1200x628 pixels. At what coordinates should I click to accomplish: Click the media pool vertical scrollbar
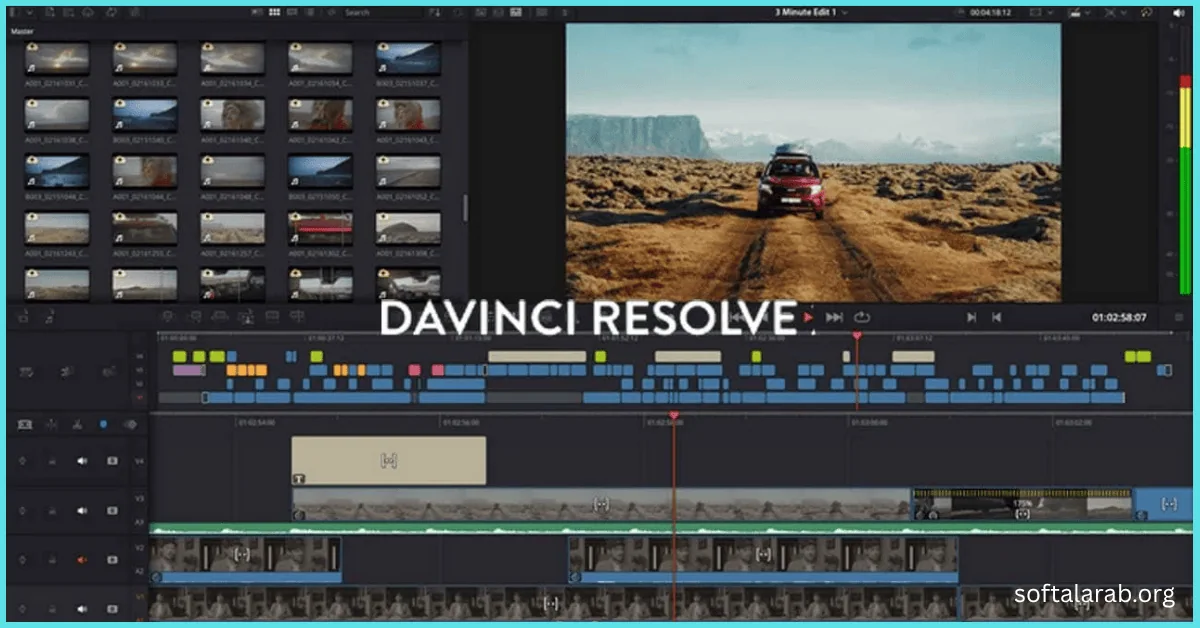tap(464, 207)
